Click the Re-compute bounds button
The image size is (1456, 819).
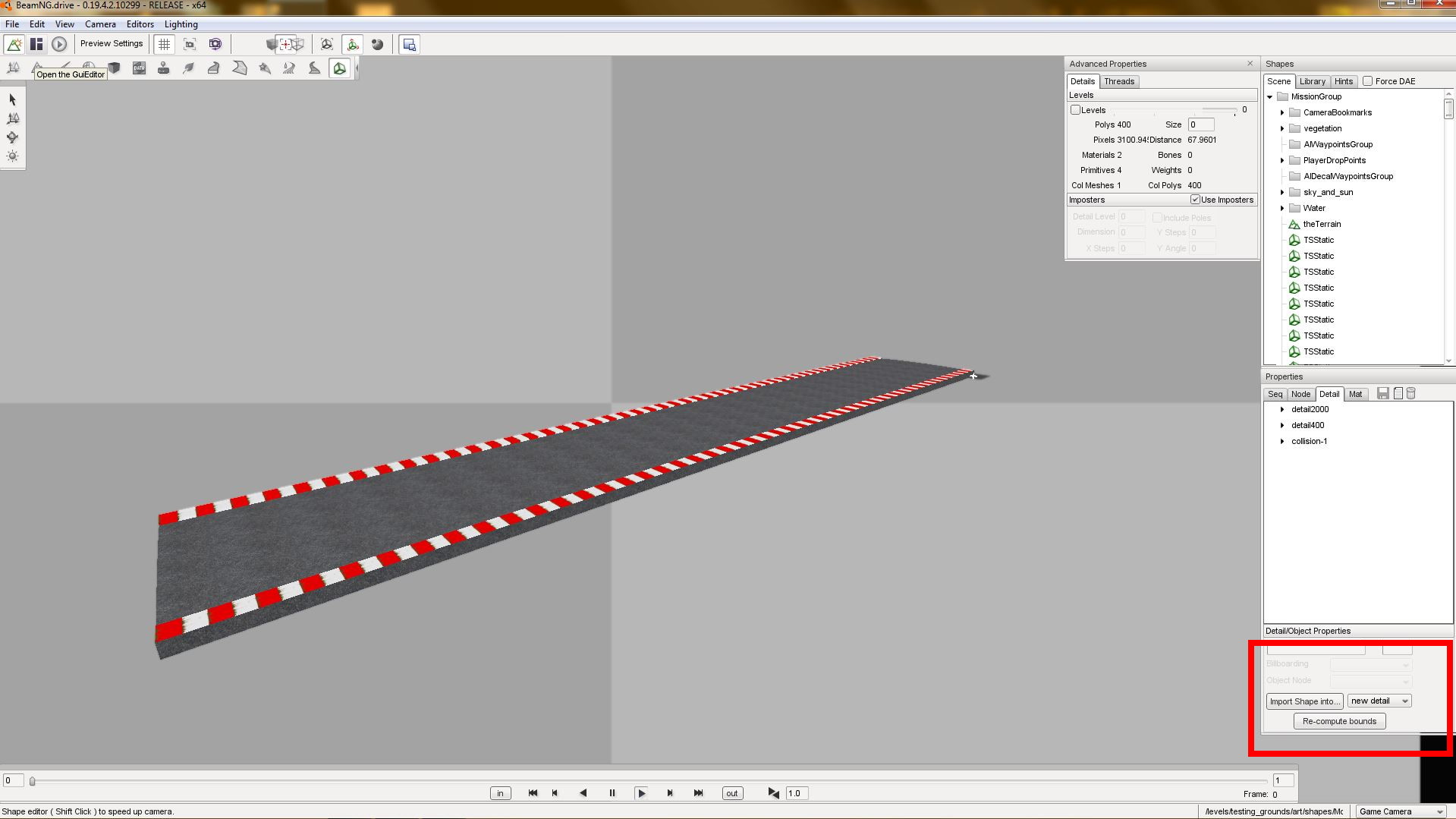(1339, 721)
